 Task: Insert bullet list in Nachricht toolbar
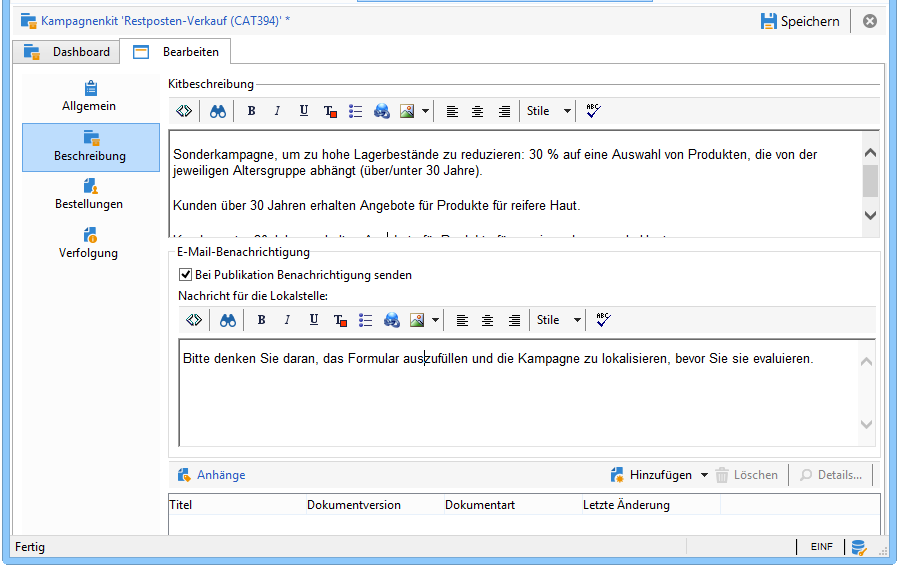coord(365,320)
